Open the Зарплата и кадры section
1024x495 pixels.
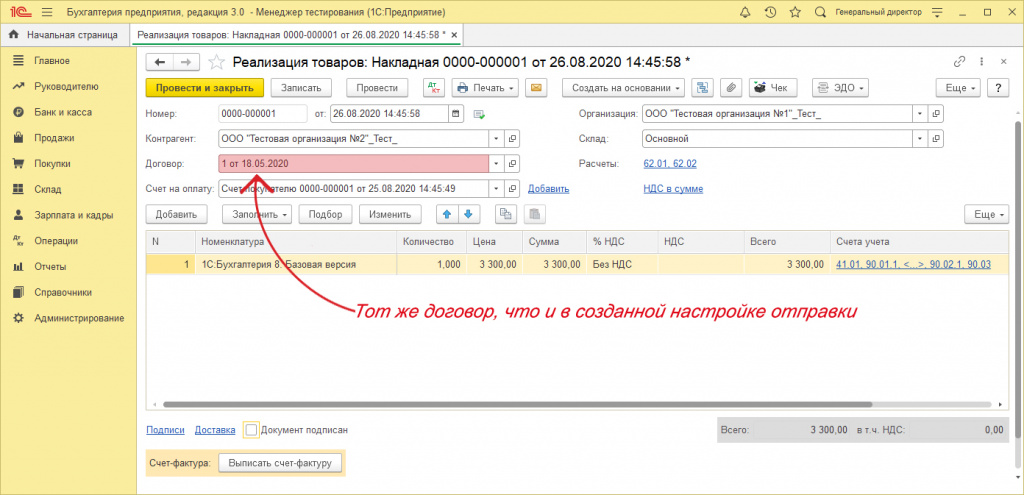pyautogui.click(x=74, y=215)
